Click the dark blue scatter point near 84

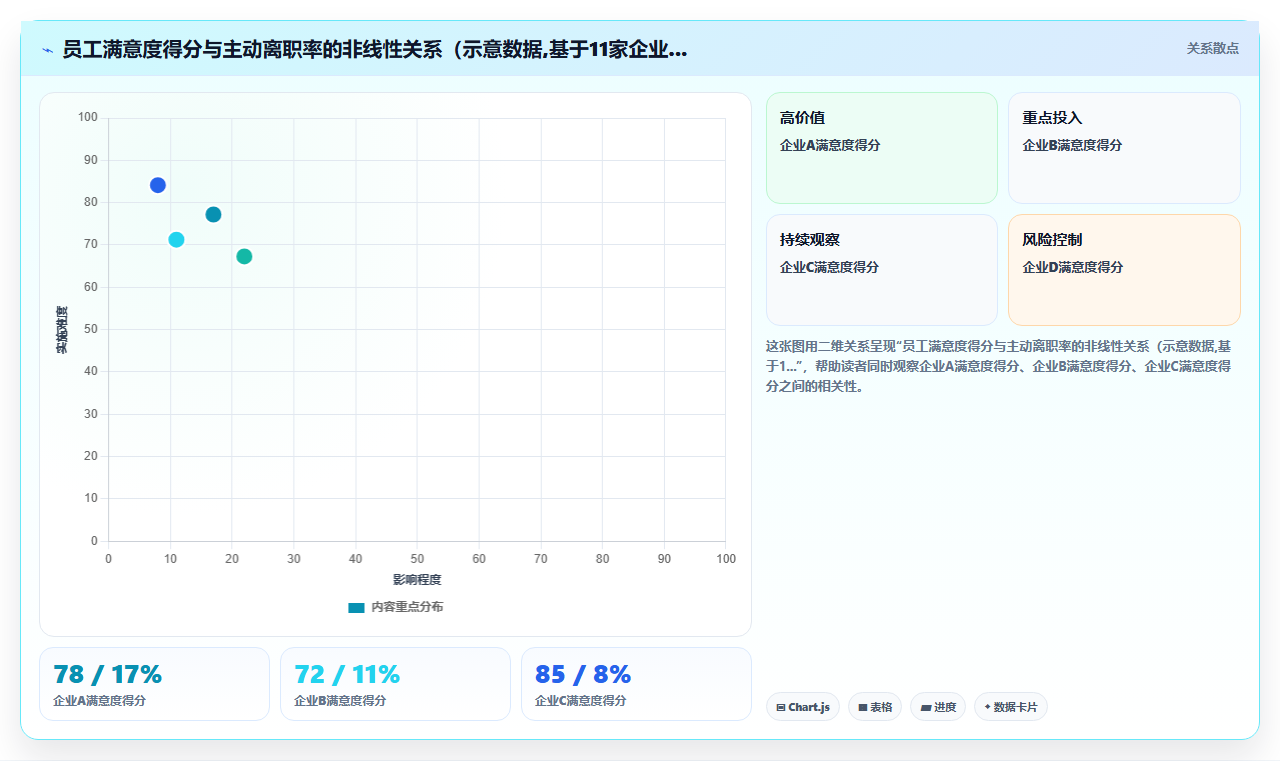tap(158, 185)
